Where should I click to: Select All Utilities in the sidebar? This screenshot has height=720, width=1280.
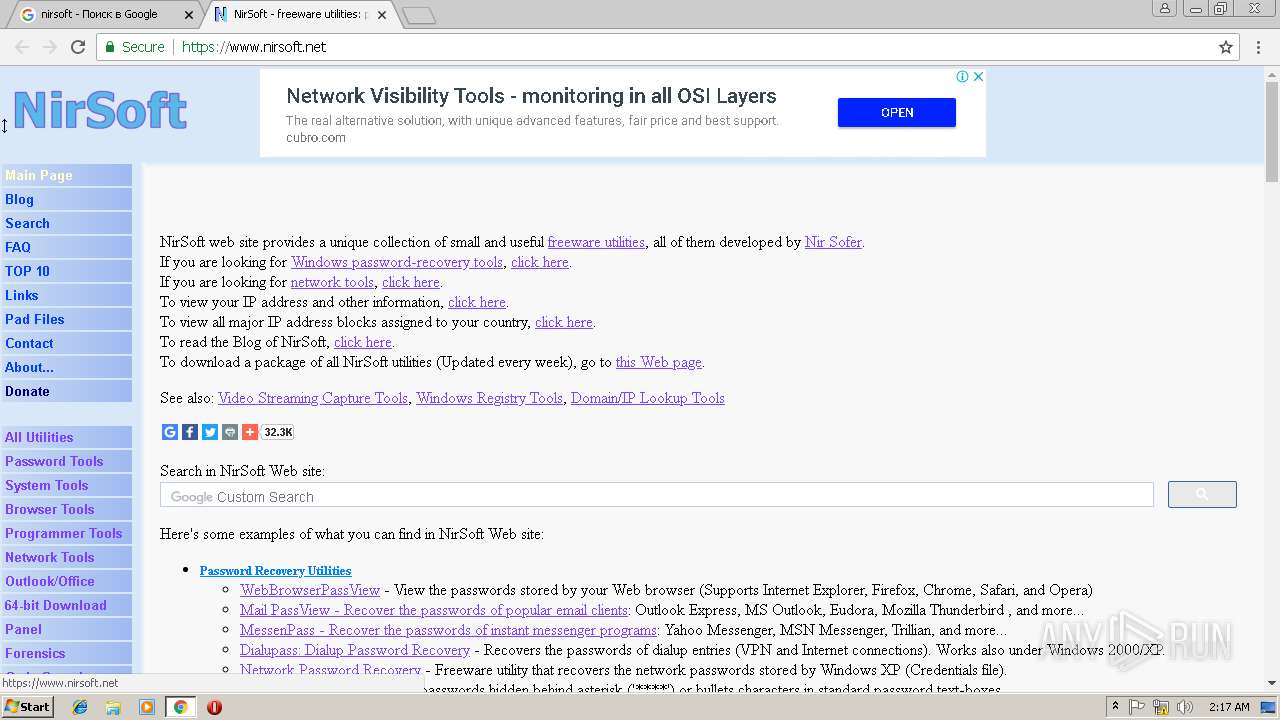(67, 437)
